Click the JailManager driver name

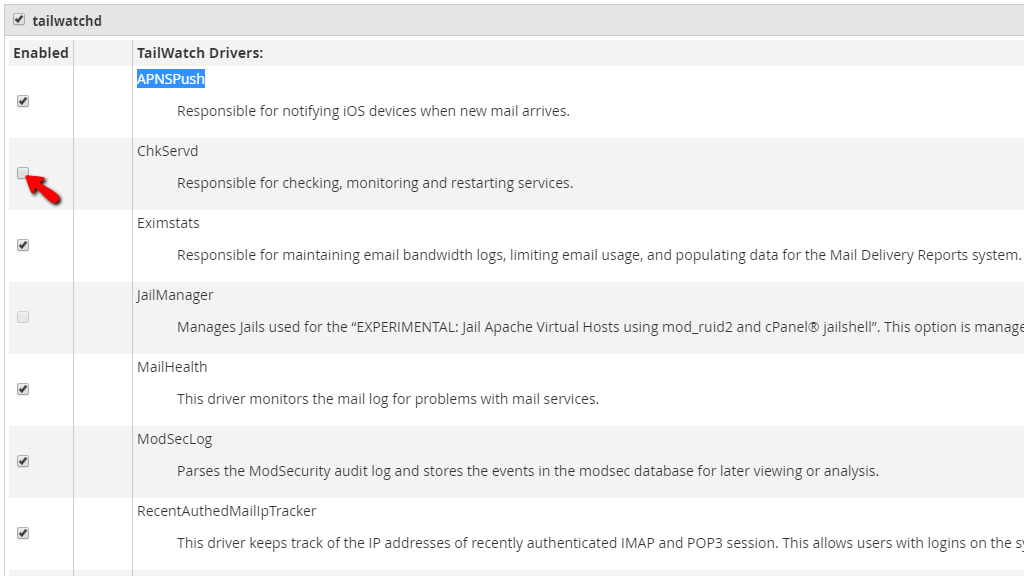point(175,295)
